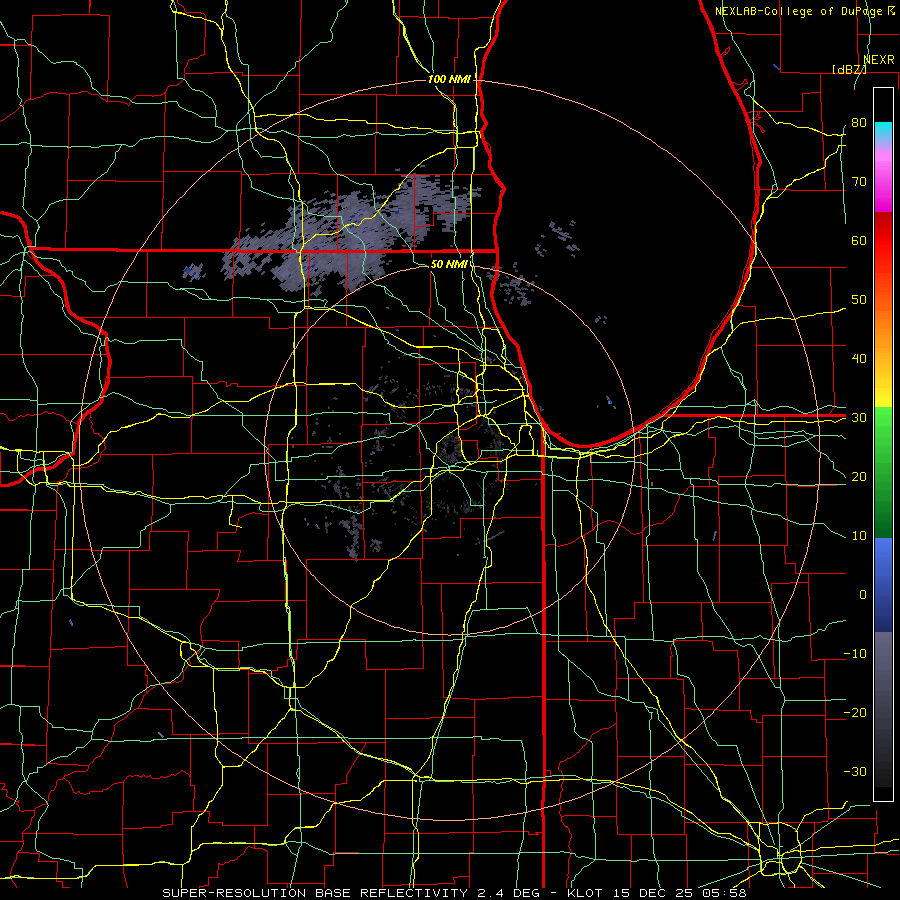Select the 100 NMI range ring label
The width and height of the screenshot is (900, 900).
[x=449, y=79]
